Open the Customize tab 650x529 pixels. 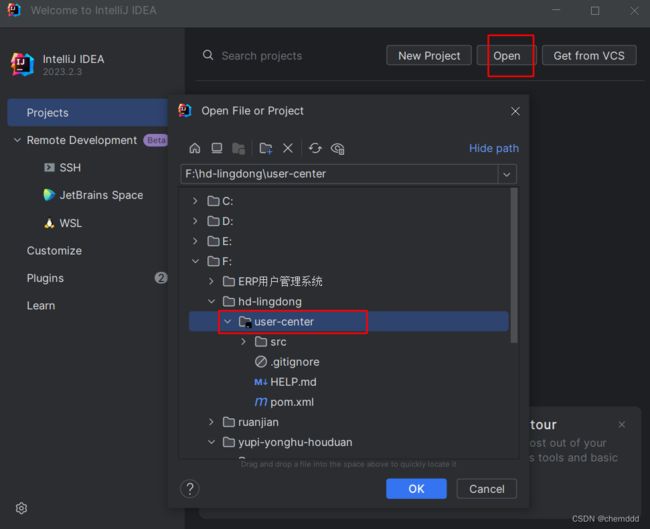point(54,250)
